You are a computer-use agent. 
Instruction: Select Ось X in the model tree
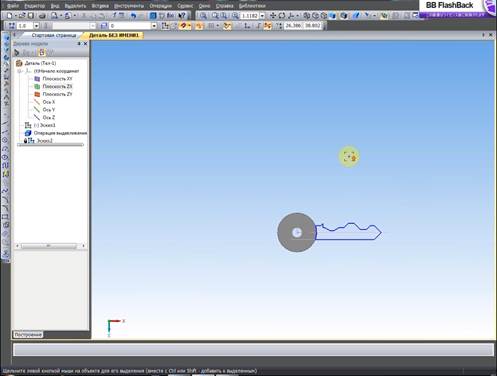49,102
